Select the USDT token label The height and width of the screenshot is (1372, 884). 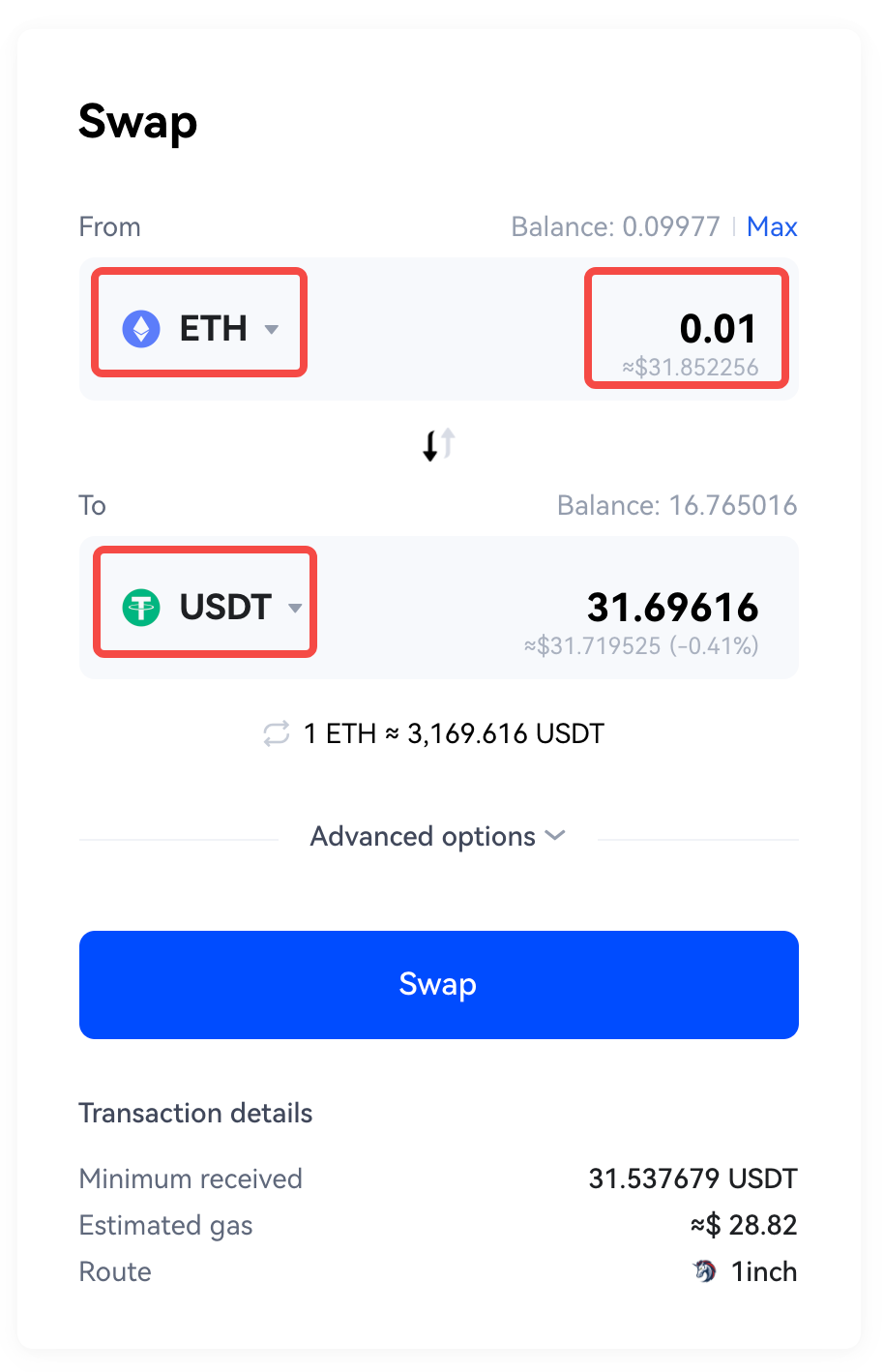pos(225,608)
